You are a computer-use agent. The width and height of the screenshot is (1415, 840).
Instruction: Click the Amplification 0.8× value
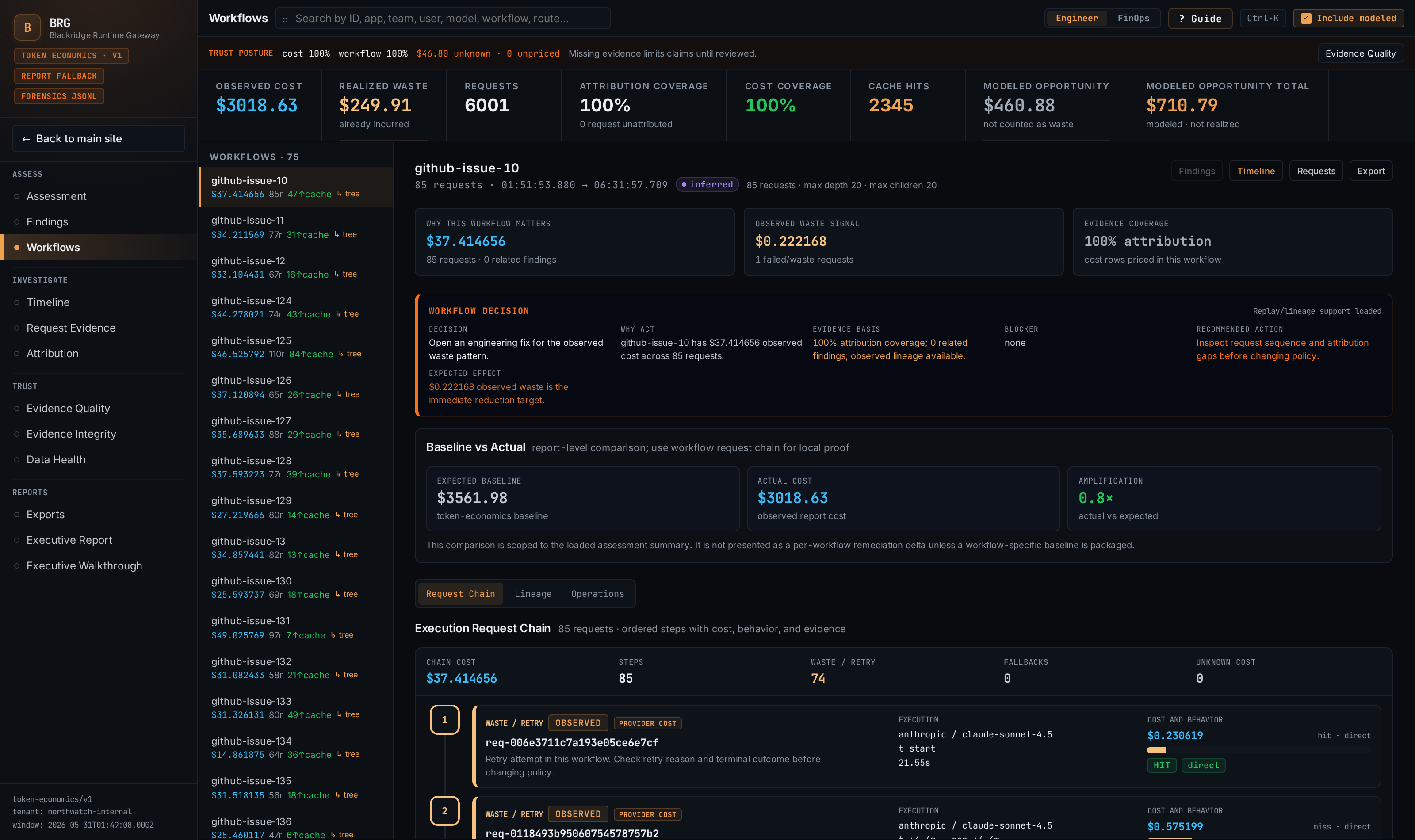[x=1095, y=497]
